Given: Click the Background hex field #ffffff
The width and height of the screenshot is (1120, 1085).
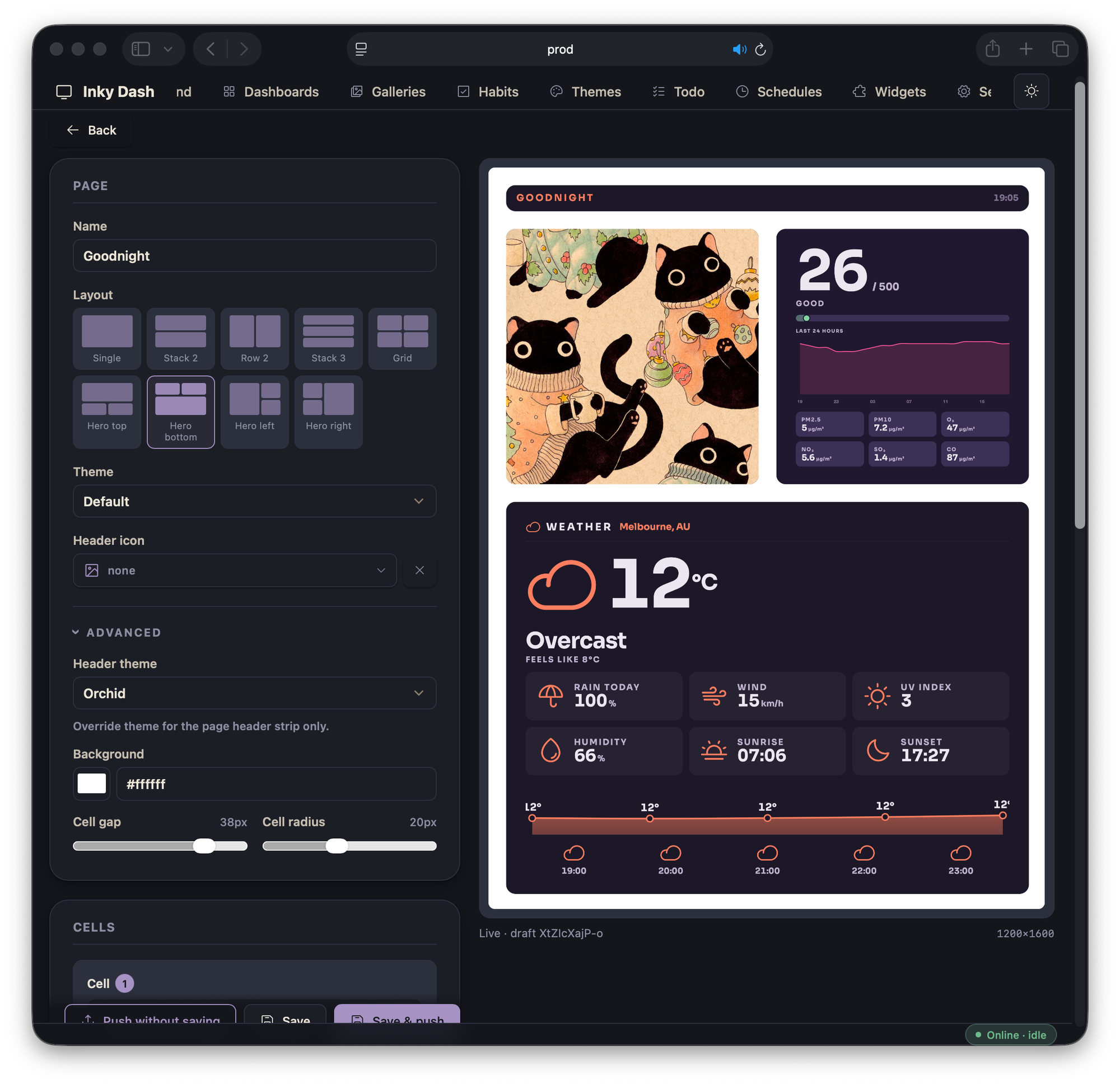Looking at the screenshot, I should [277, 784].
